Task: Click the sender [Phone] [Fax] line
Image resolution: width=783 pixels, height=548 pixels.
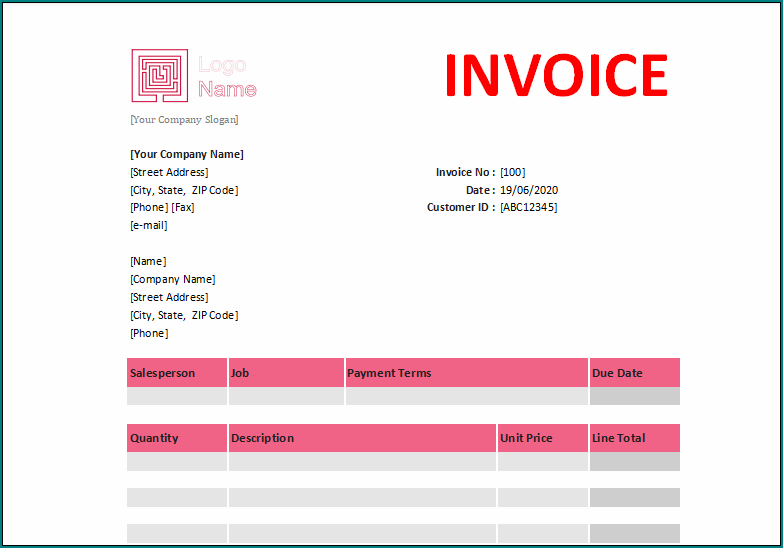Action: pos(162,207)
